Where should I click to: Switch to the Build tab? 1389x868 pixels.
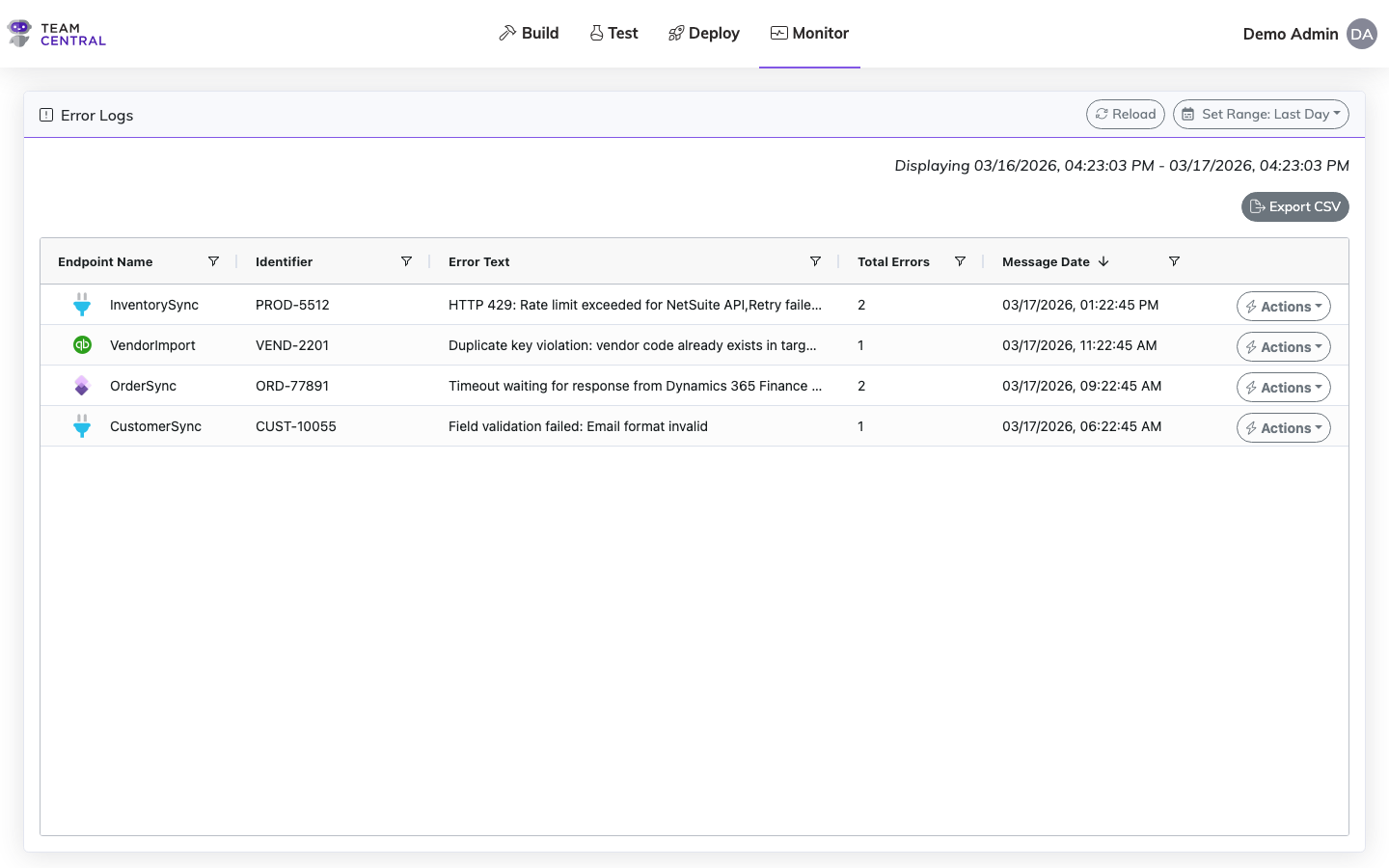click(529, 34)
